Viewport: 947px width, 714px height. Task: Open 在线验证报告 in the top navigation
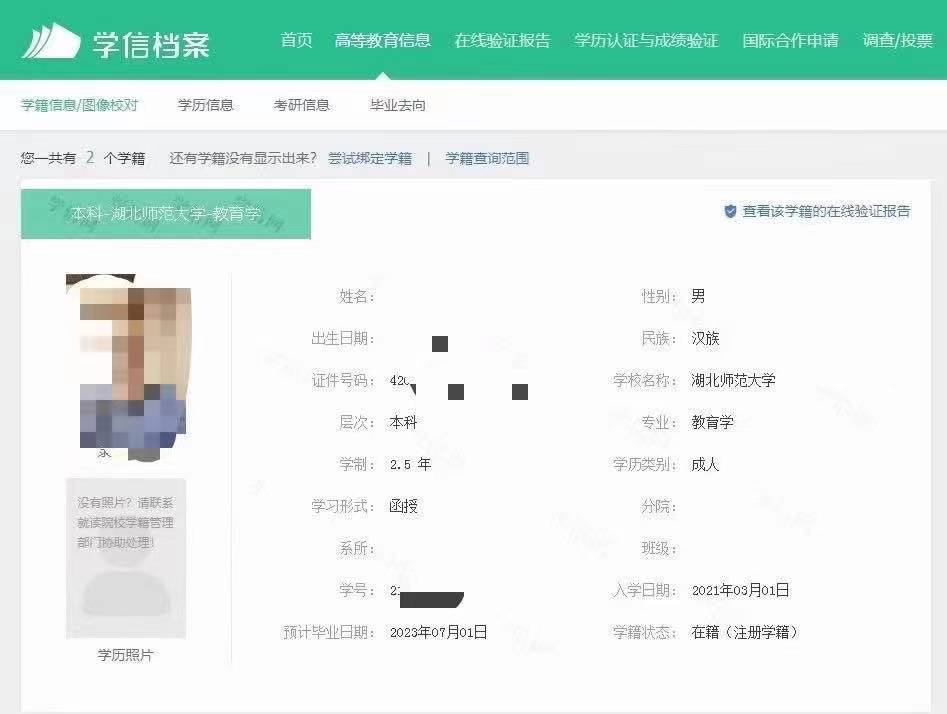tap(502, 41)
